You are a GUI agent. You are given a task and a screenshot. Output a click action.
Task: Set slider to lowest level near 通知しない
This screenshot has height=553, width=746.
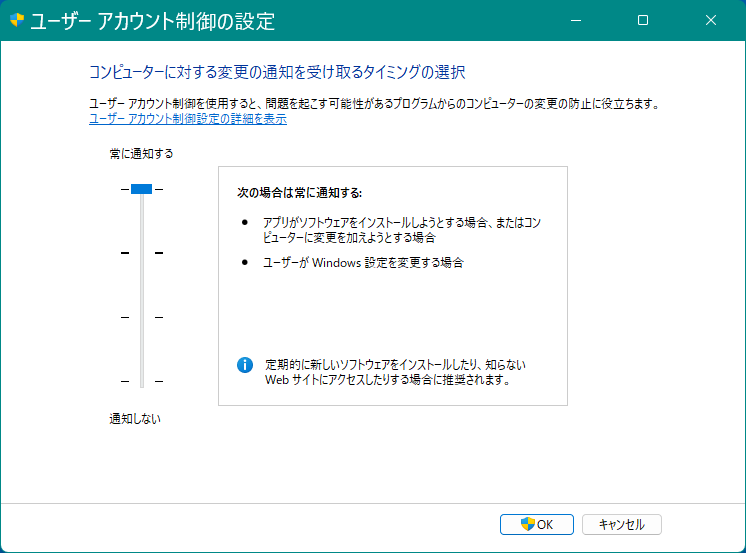click(x=142, y=381)
